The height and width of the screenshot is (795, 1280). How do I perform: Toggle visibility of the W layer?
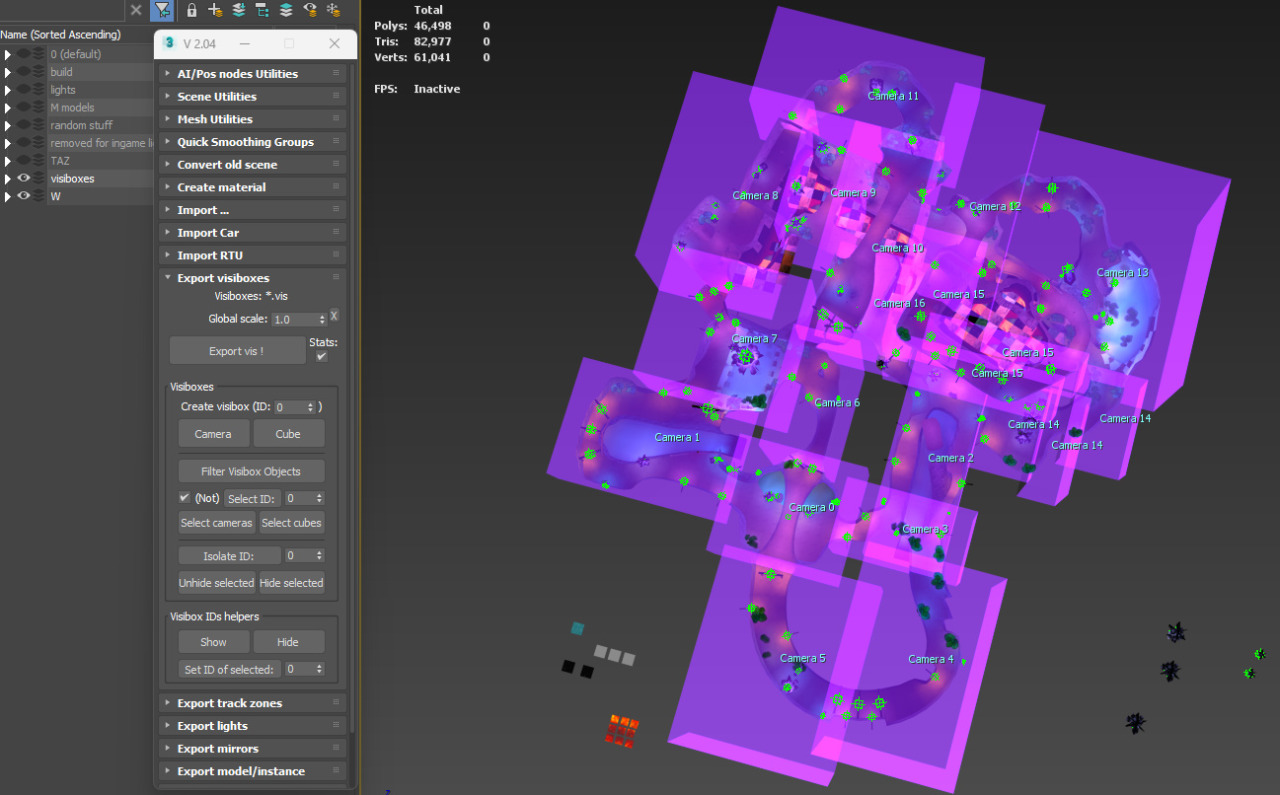point(24,197)
